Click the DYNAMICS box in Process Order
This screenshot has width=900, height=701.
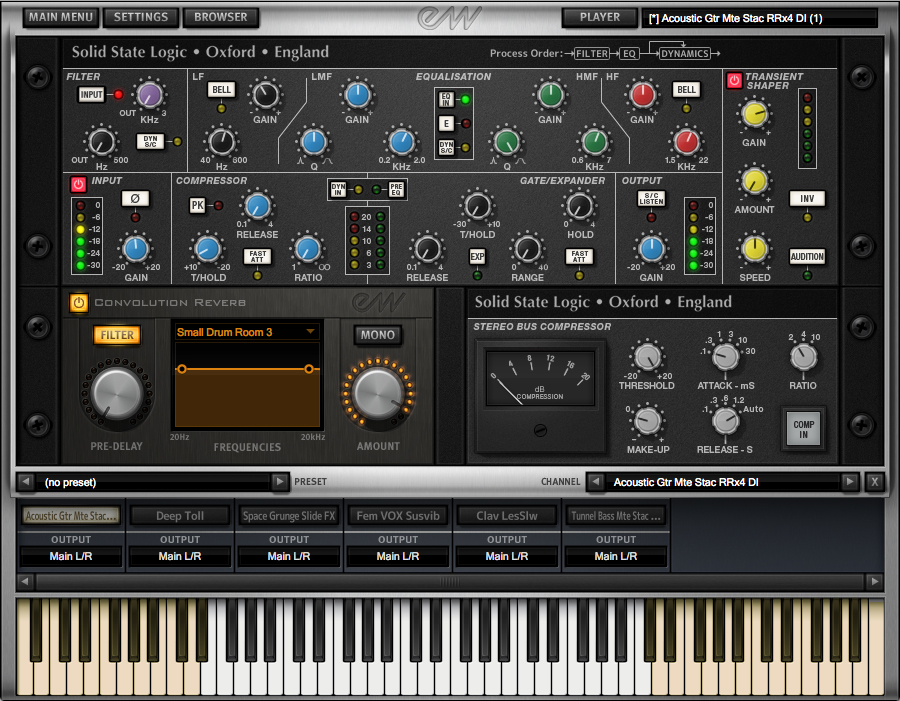684,53
